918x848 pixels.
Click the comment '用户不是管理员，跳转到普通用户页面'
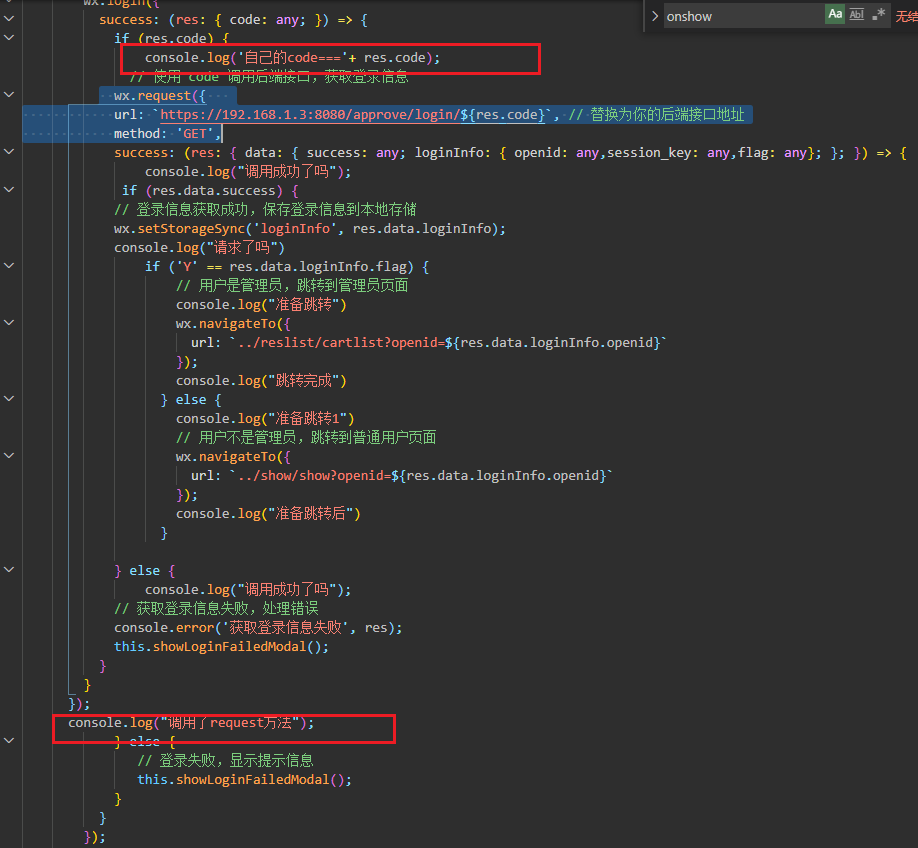pyautogui.click(x=306, y=437)
